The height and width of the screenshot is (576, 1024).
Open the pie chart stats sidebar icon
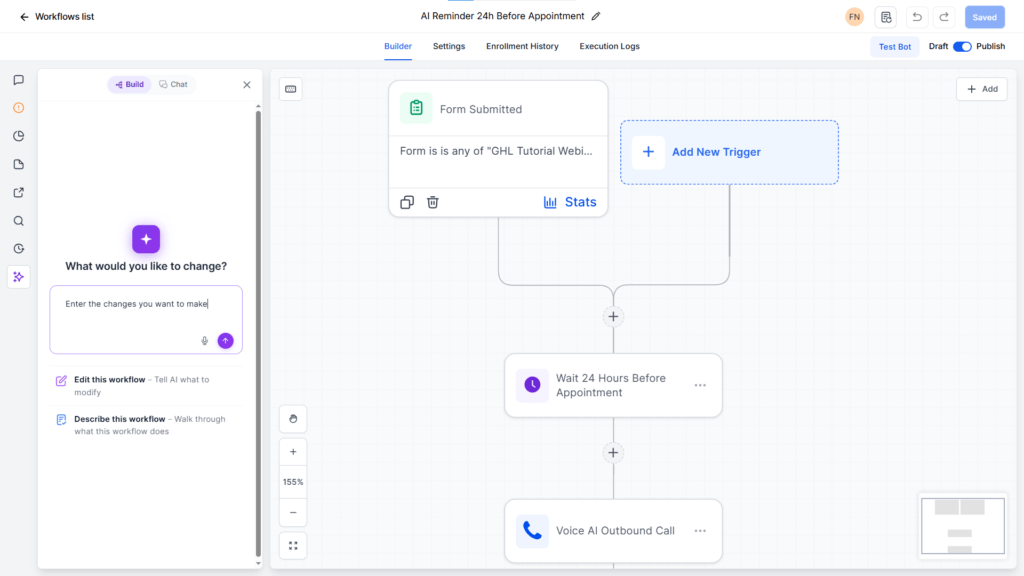click(18, 136)
